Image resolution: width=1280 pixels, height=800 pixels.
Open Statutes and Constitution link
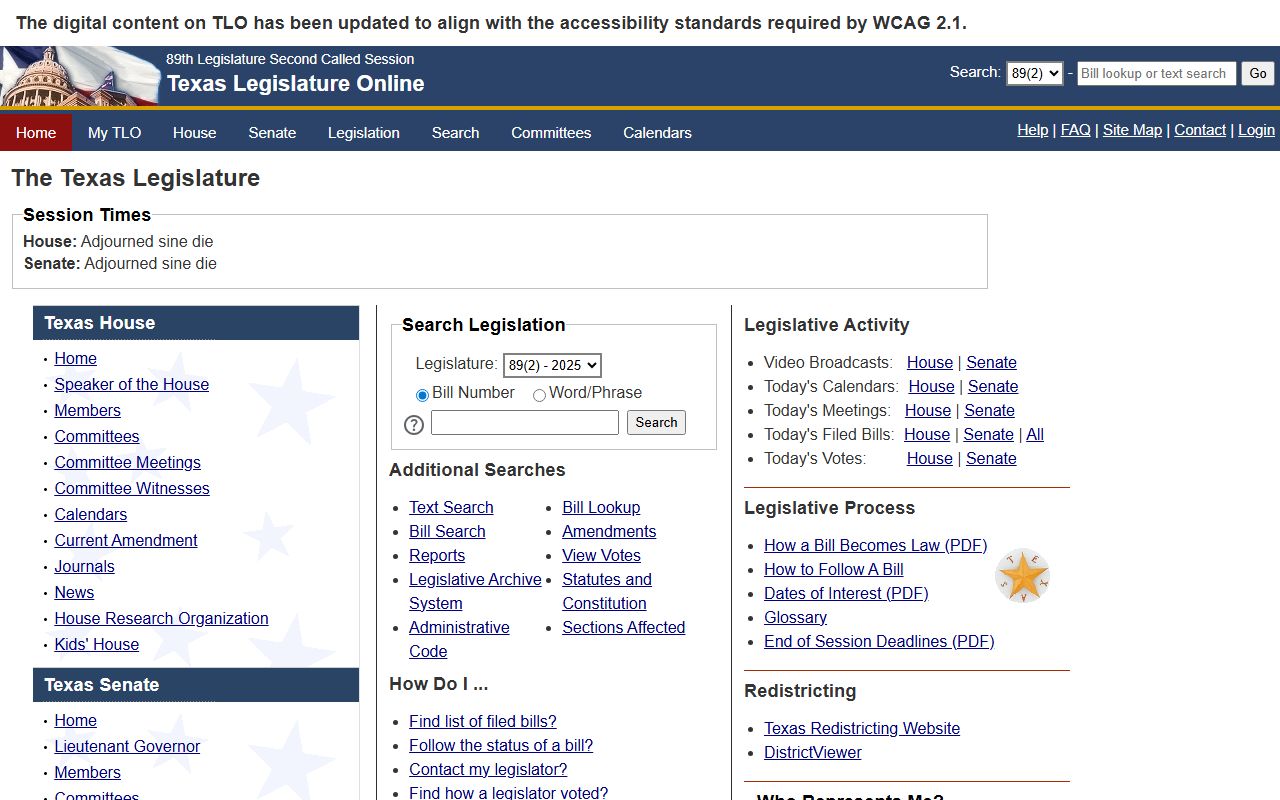click(x=607, y=591)
